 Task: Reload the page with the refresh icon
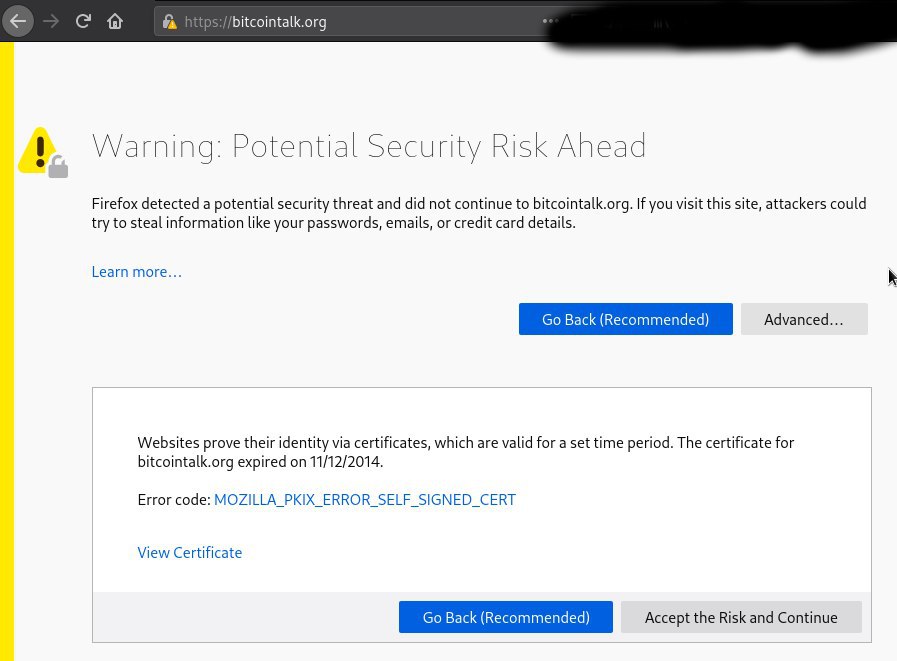[84, 22]
